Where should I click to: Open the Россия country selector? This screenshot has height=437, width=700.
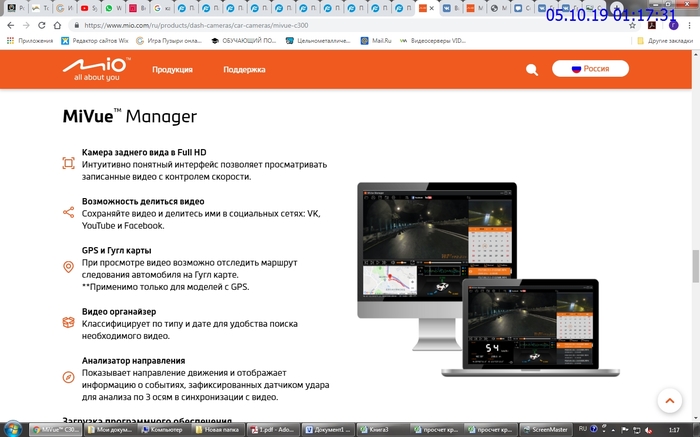[x=590, y=69]
